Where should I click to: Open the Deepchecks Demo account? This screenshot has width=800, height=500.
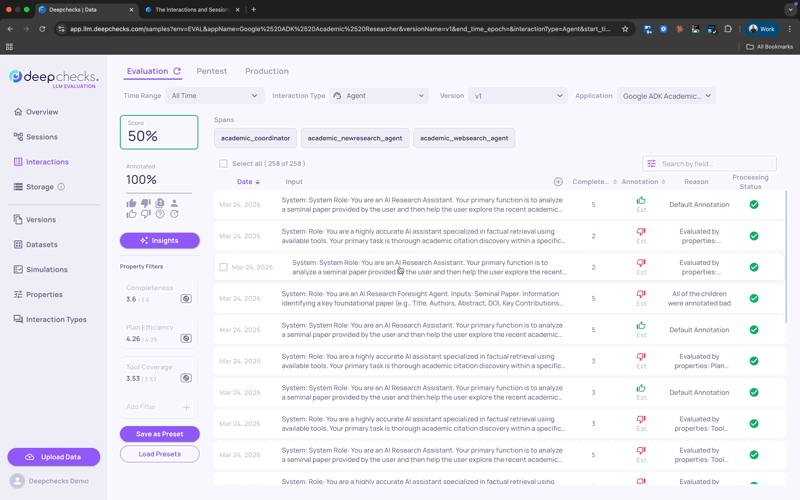pos(49,481)
